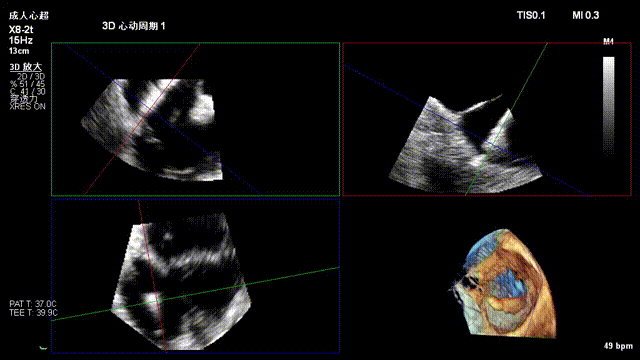Click the M1 gray map label

point(608,41)
